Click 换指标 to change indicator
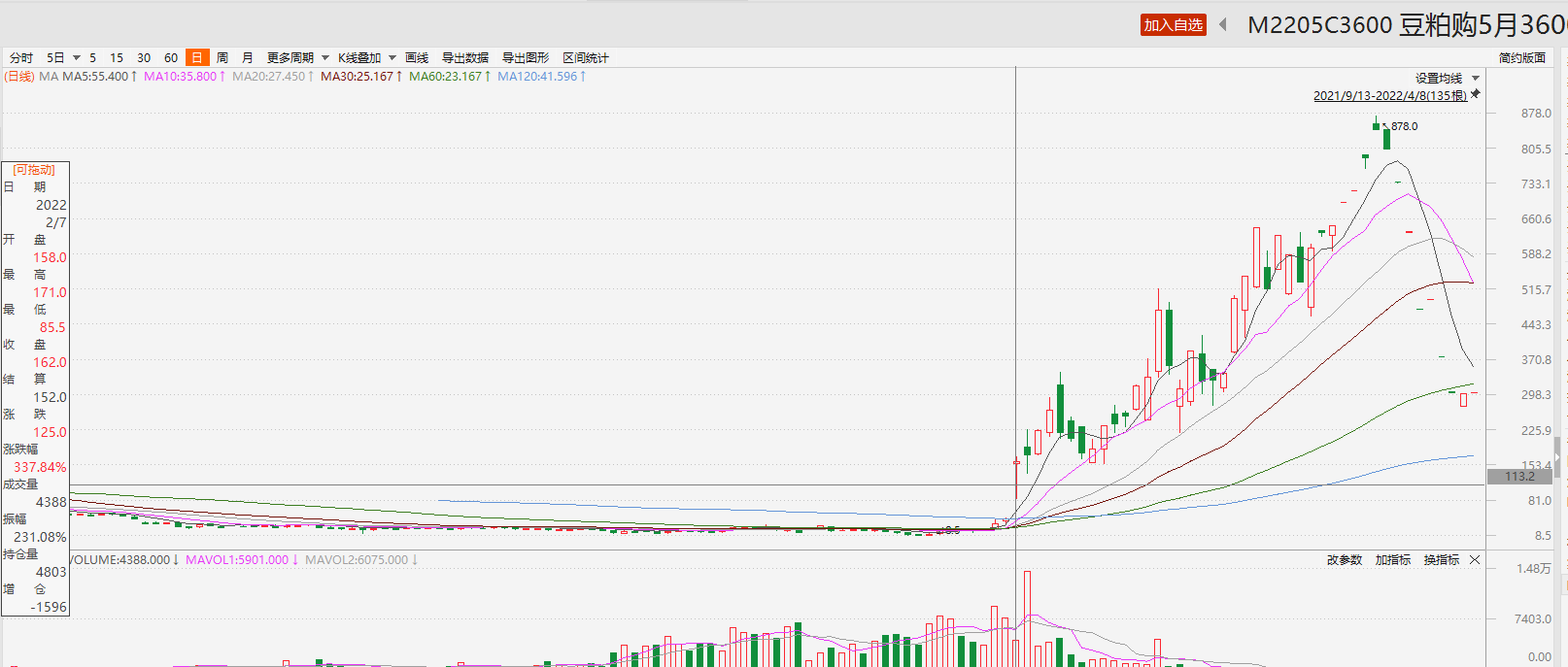1568x667 pixels. click(1442, 560)
